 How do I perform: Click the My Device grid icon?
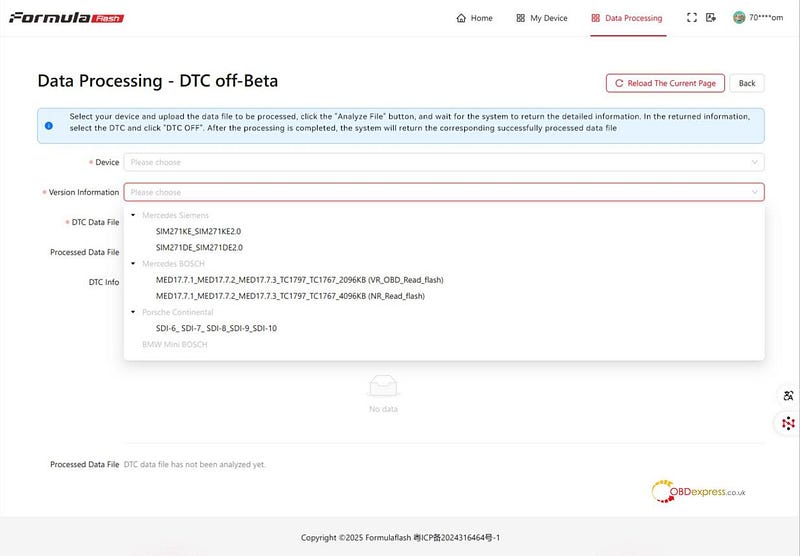coord(520,18)
